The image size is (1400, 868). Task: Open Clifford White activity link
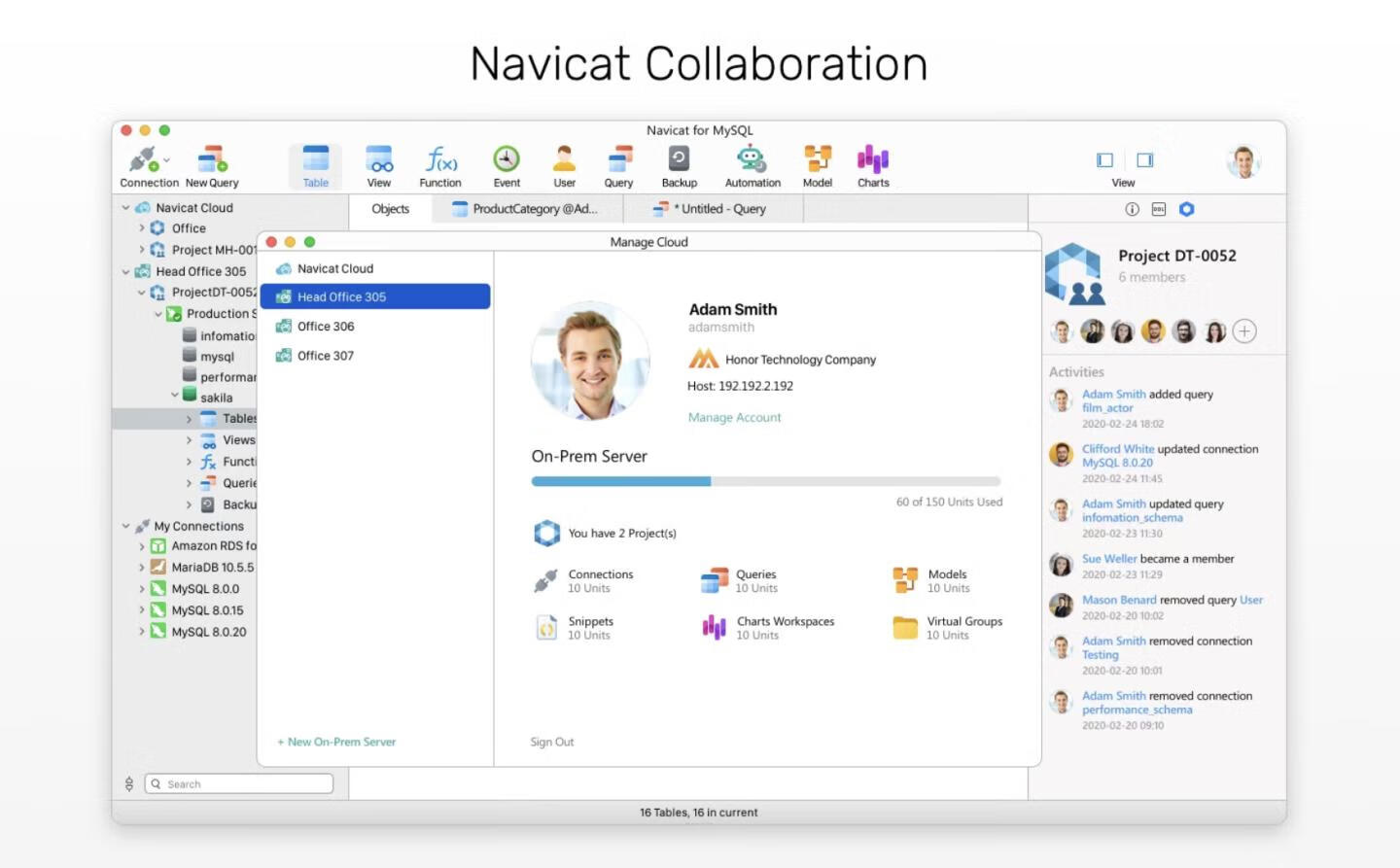(x=1118, y=449)
